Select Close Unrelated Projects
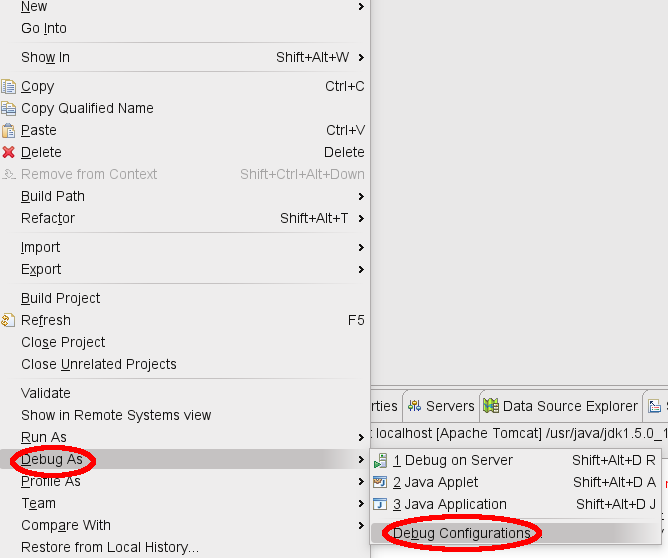Viewport: 671px width, 558px height. [x=99, y=365]
